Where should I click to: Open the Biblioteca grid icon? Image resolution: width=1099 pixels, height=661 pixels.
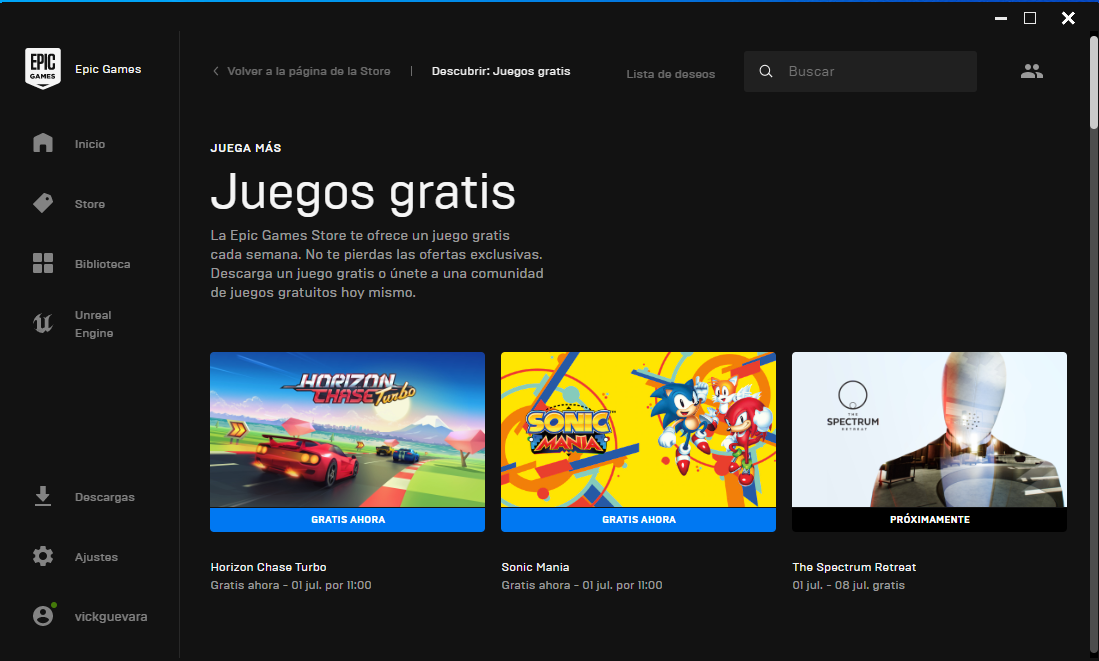point(43,264)
